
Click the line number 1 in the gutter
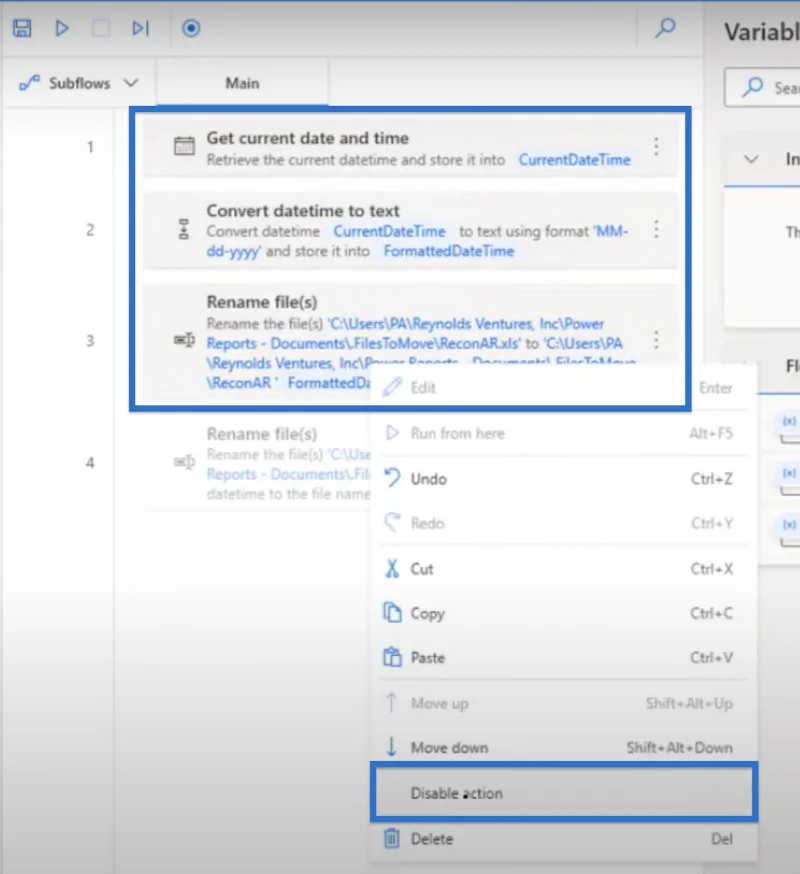[x=90, y=147]
